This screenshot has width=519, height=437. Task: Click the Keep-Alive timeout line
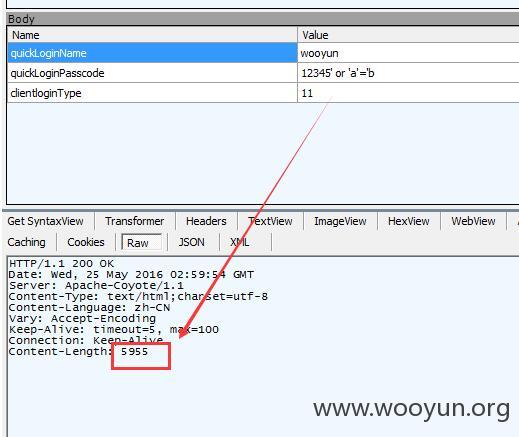coord(114,330)
